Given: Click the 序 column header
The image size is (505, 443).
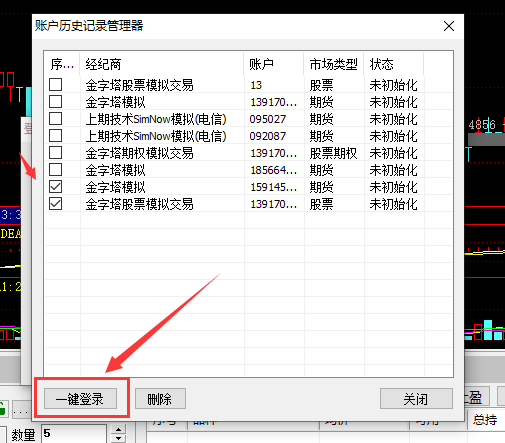Looking at the screenshot, I should pos(62,64).
